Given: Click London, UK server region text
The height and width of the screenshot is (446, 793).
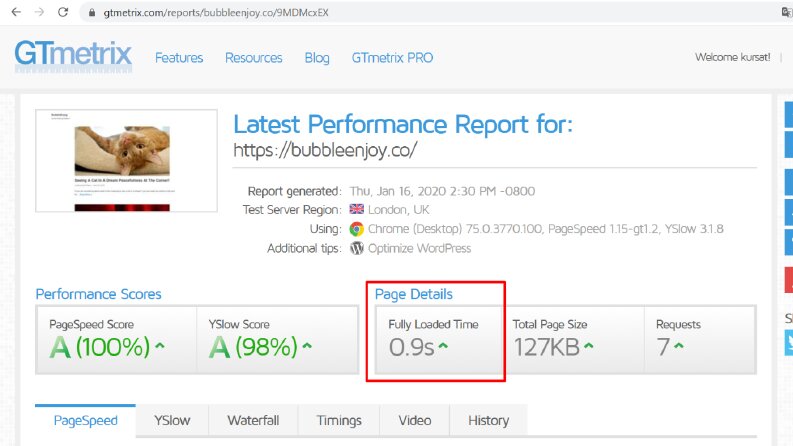Looking at the screenshot, I should point(399,209).
